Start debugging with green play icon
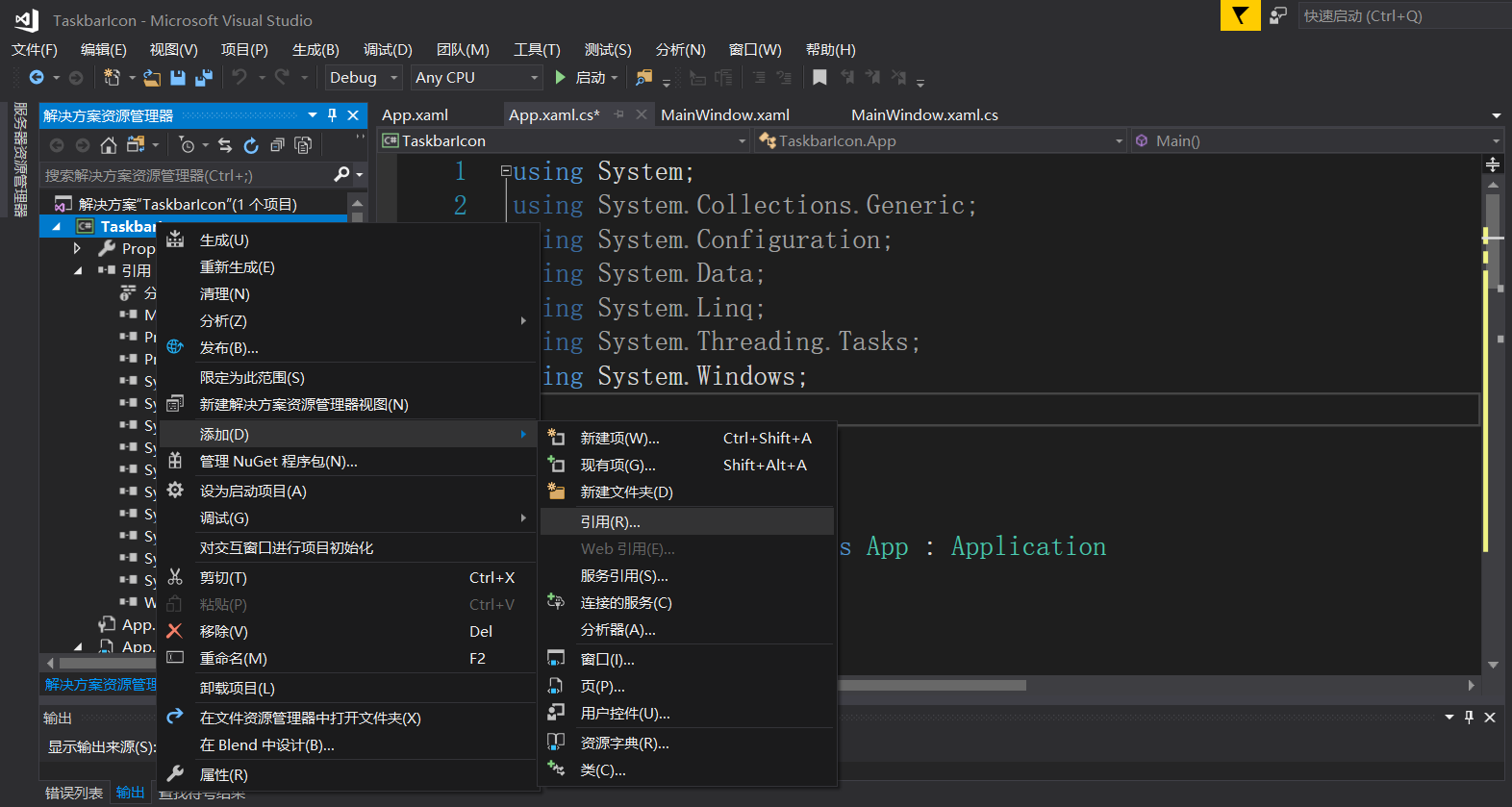 tap(560, 78)
